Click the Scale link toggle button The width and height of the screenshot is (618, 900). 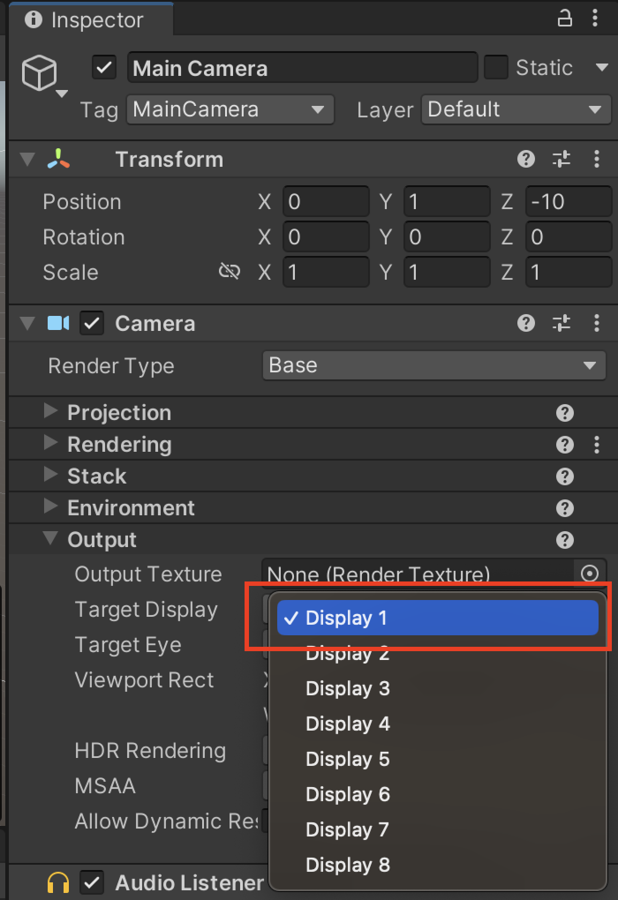point(230,272)
